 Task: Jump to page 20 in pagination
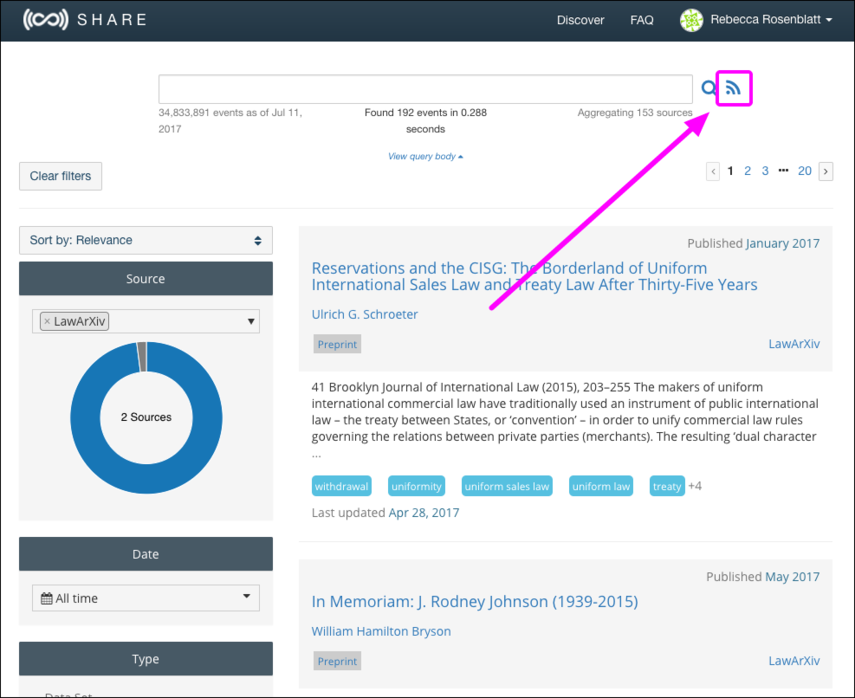804,171
